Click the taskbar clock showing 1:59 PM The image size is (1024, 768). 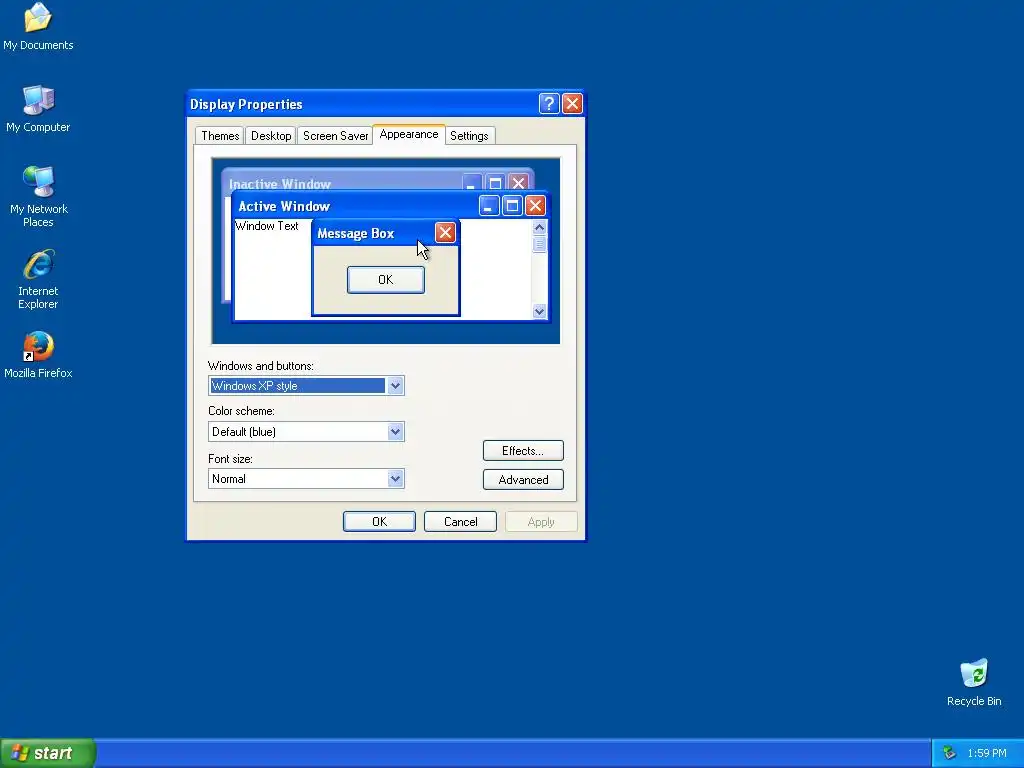(987, 753)
